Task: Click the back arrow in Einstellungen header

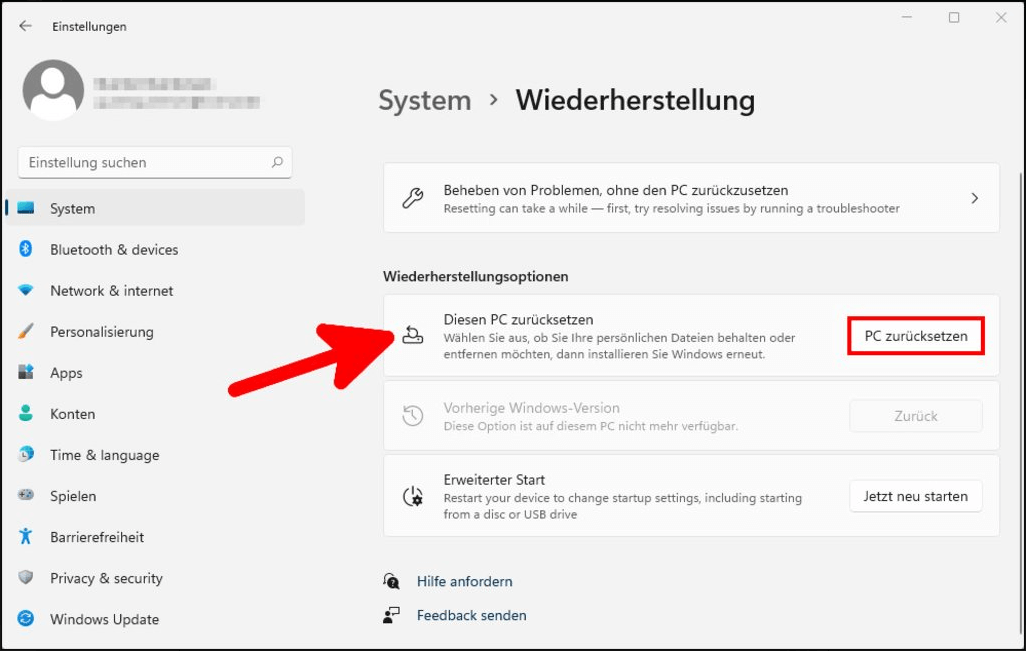Action: pyautogui.click(x=26, y=26)
